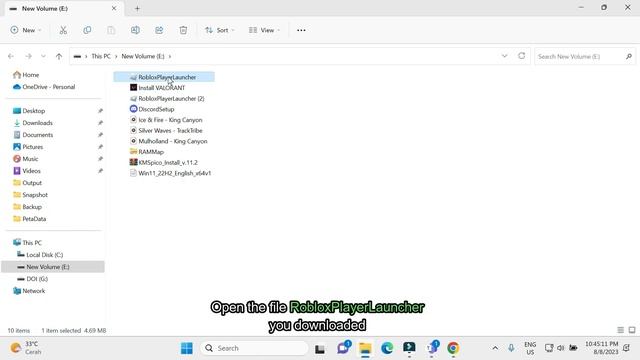Open the clock and date panel

pyautogui.click(x=602, y=348)
